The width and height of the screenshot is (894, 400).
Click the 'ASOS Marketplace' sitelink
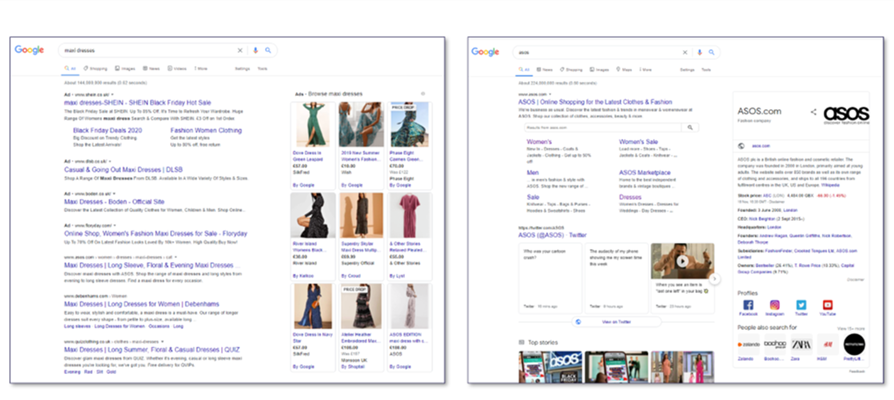click(x=645, y=173)
